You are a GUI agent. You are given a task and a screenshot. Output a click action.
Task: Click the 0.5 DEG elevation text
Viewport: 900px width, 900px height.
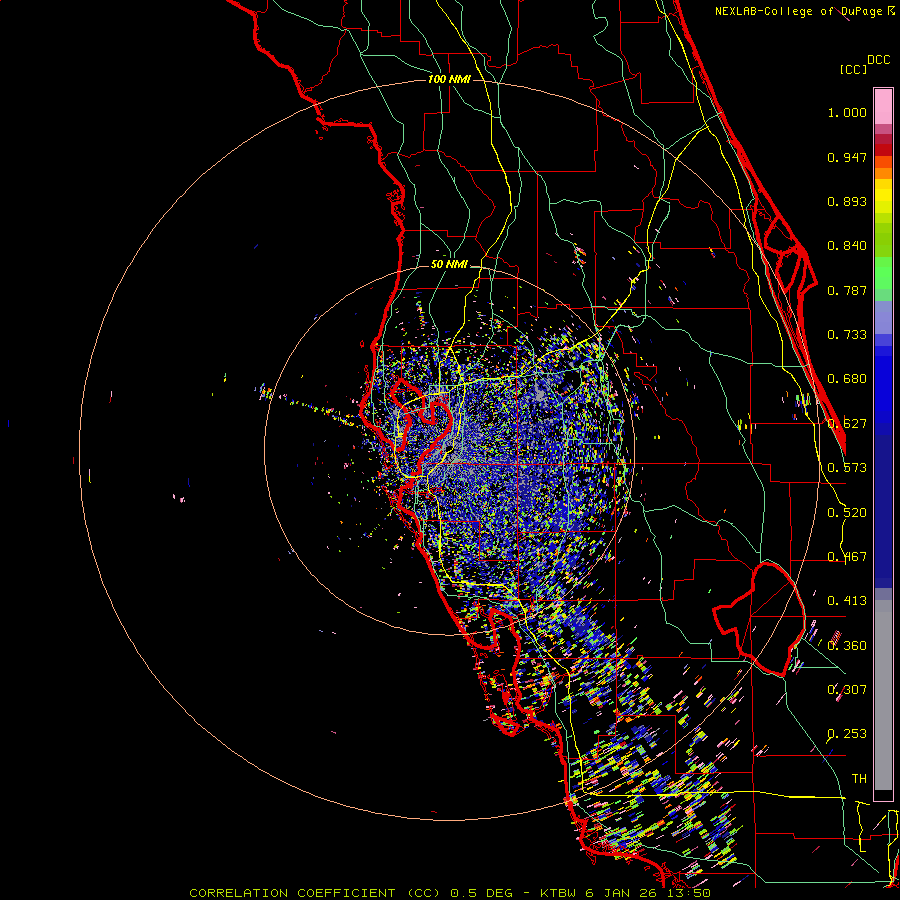click(481, 893)
